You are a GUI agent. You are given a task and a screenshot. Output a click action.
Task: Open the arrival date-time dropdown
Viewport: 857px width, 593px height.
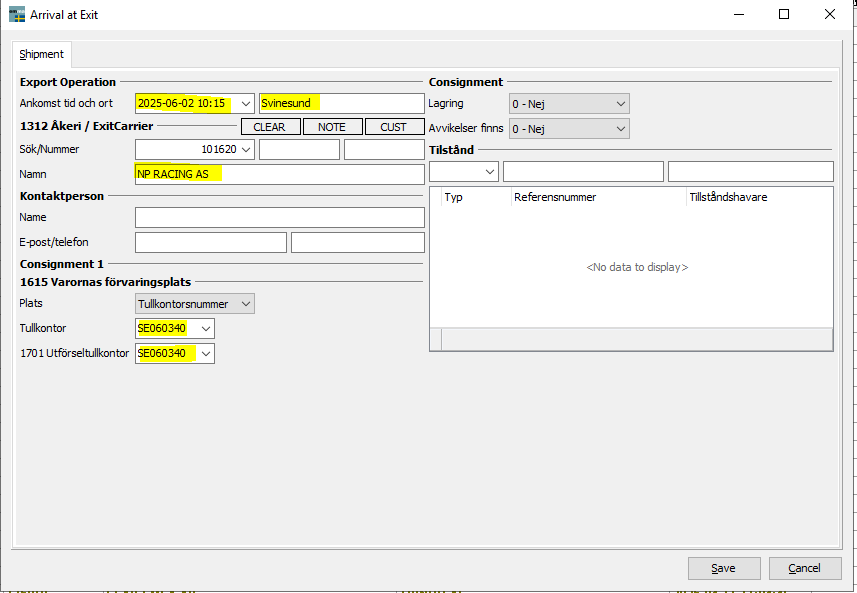tap(246, 104)
